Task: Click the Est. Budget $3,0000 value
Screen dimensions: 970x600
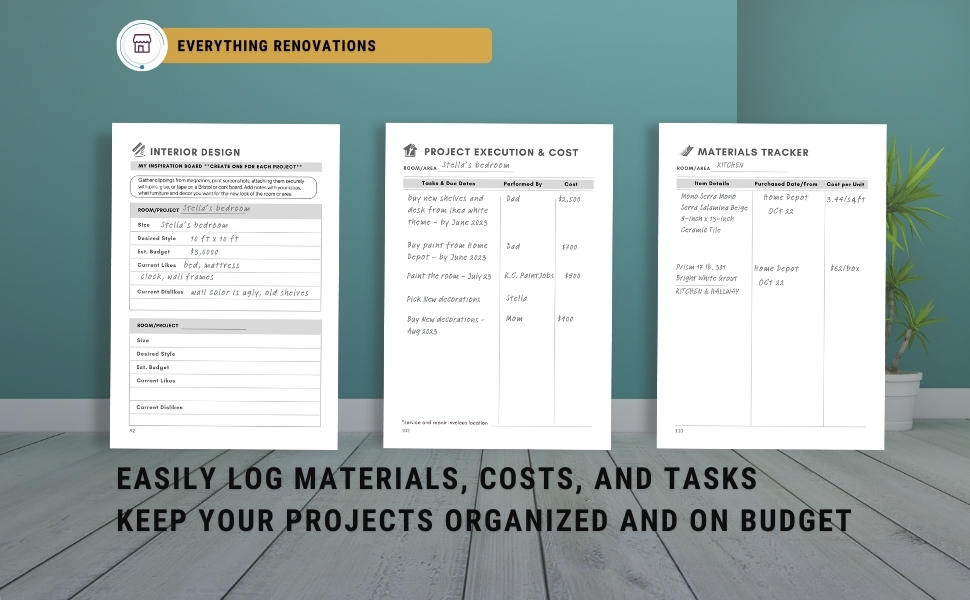Action: (204, 252)
